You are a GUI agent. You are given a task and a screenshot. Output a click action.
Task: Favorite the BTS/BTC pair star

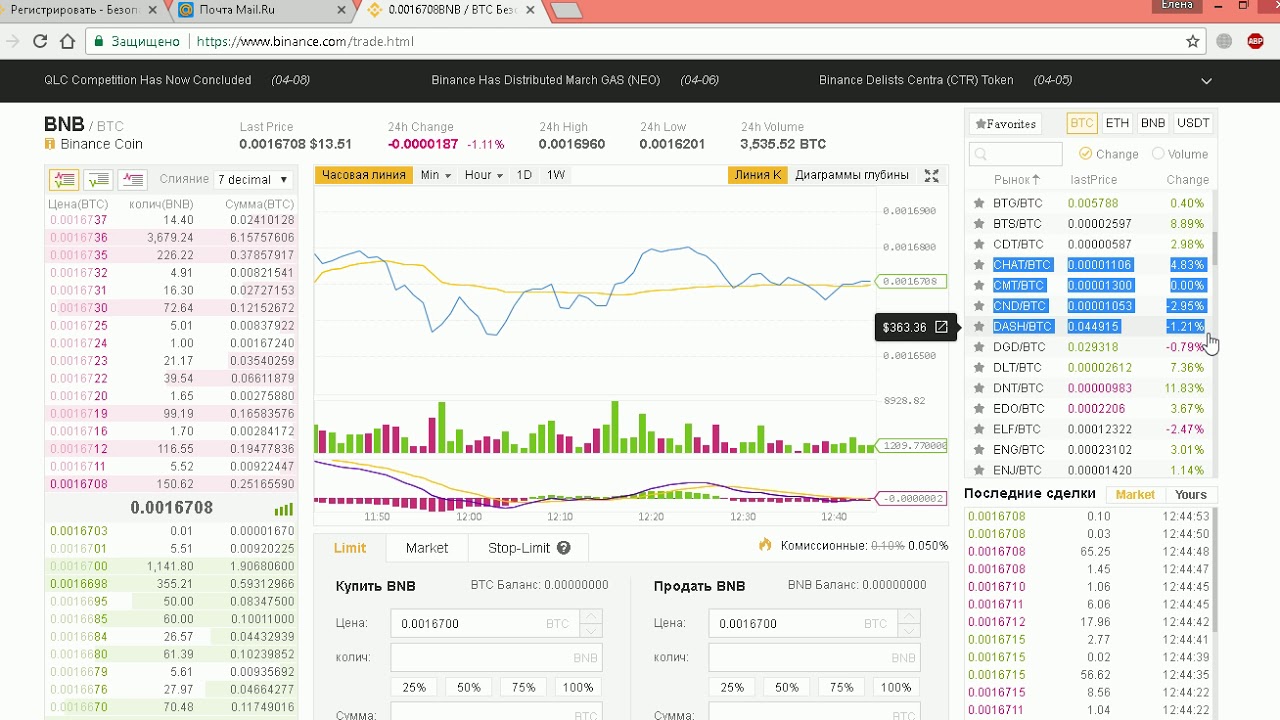979,224
